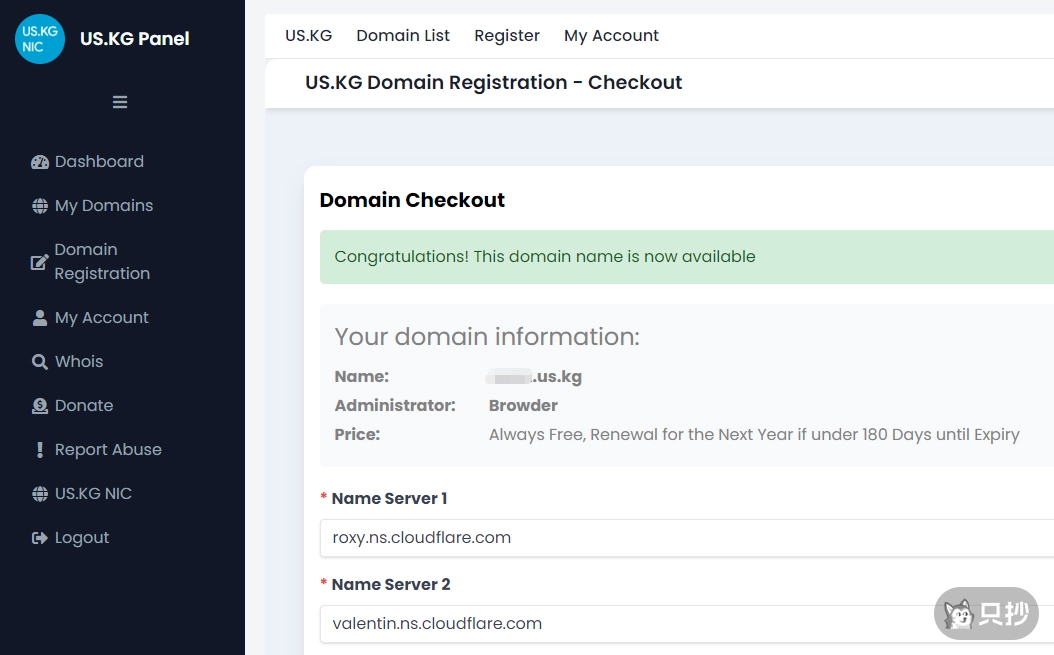This screenshot has width=1054, height=655.
Task: Go to Register in top navigation
Action: click(x=507, y=36)
